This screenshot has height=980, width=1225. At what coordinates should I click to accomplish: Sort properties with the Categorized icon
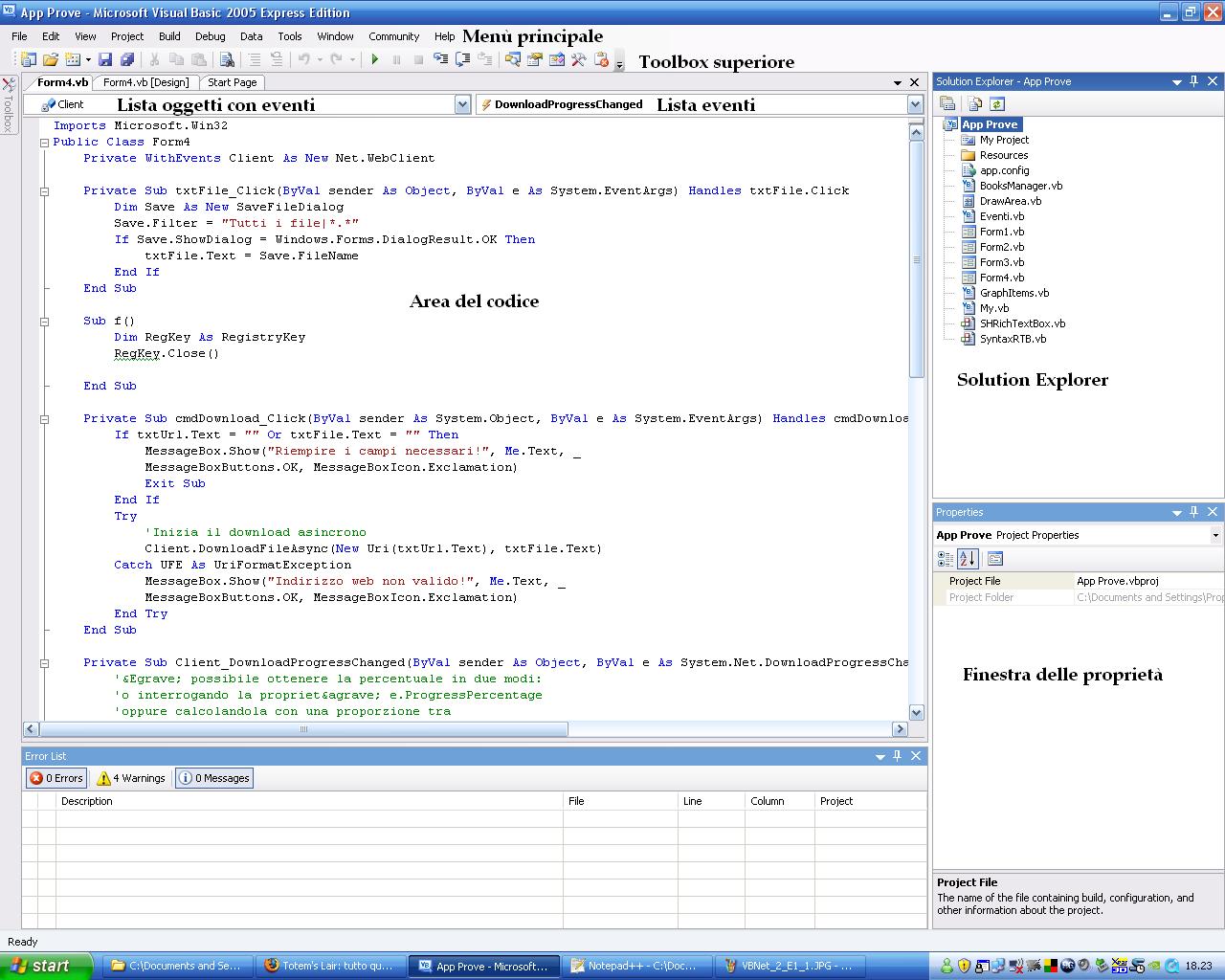point(946,558)
